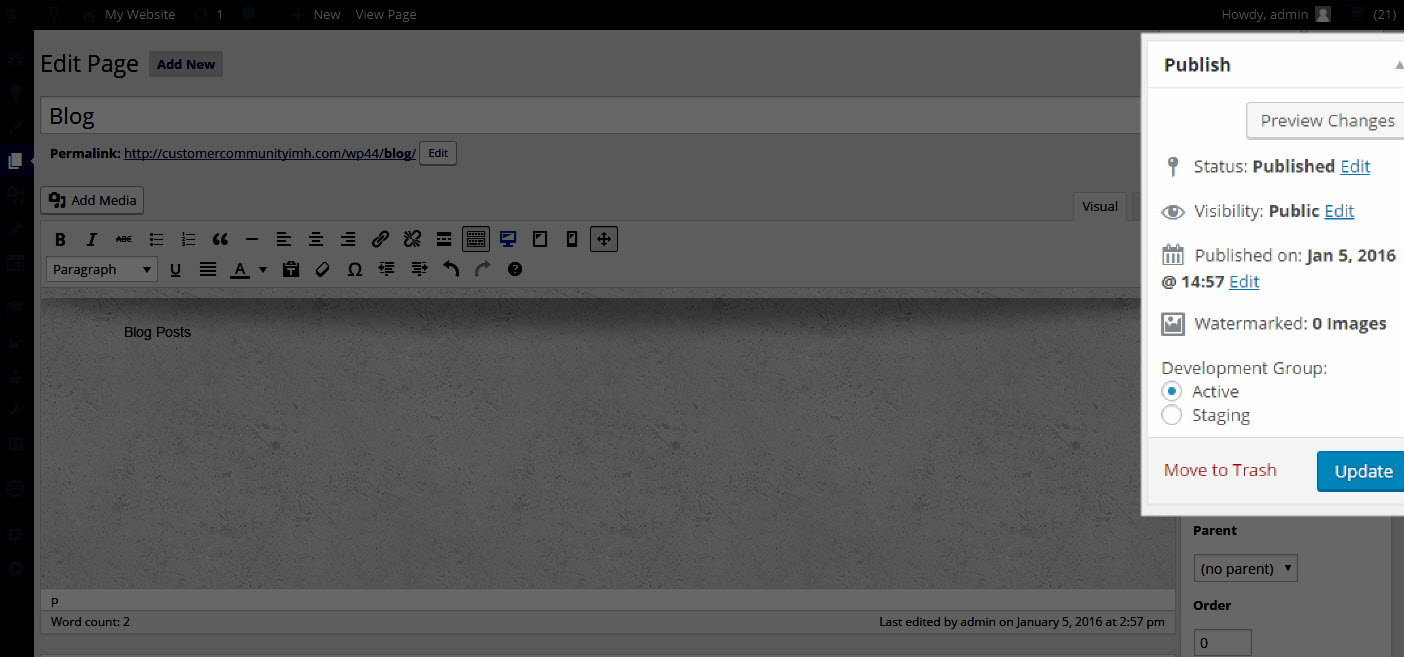Toggle the toolbar toggle (kitchen sink) button
This screenshot has width=1404, height=657.
(x=476, y=240)
